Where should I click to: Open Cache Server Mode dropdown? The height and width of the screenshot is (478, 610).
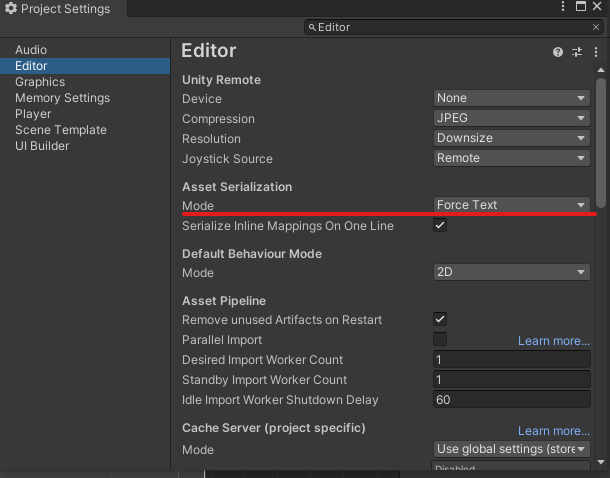(512, 449)
